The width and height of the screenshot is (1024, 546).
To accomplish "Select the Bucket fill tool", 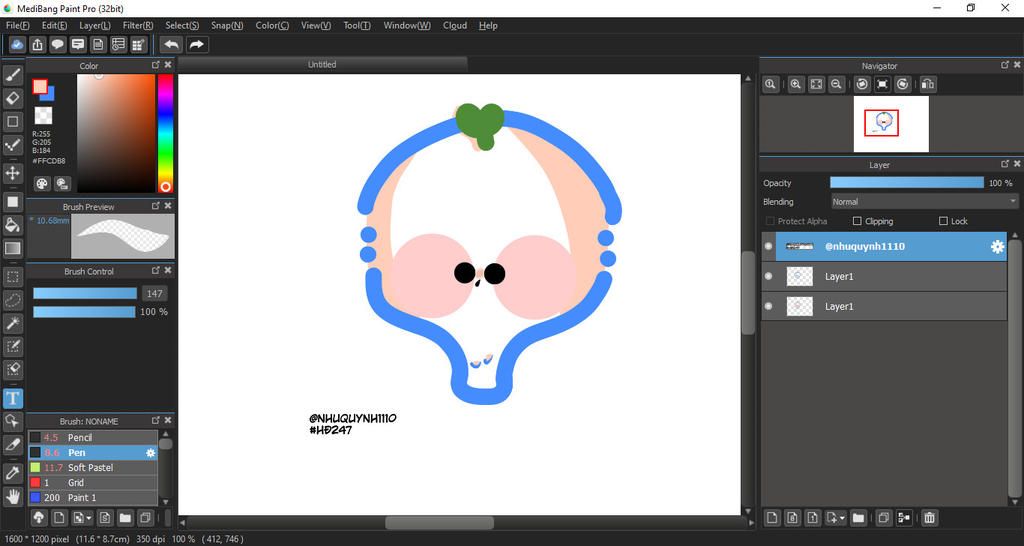I will (12, 225).
